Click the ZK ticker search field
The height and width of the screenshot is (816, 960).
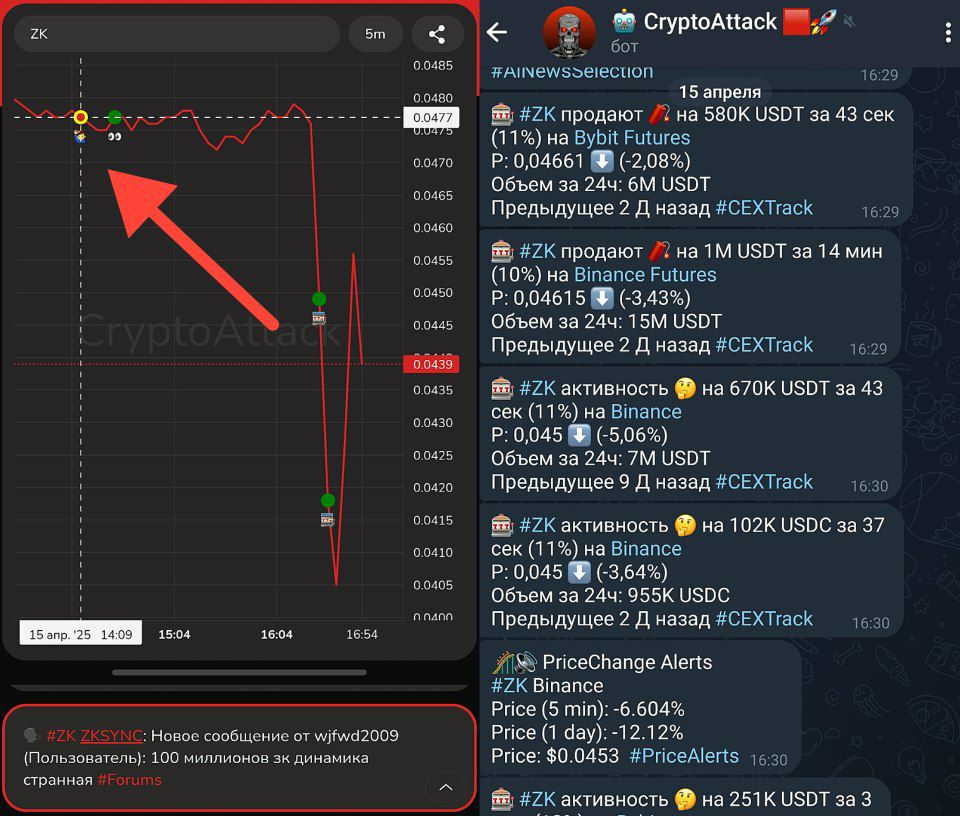(177, 34)
